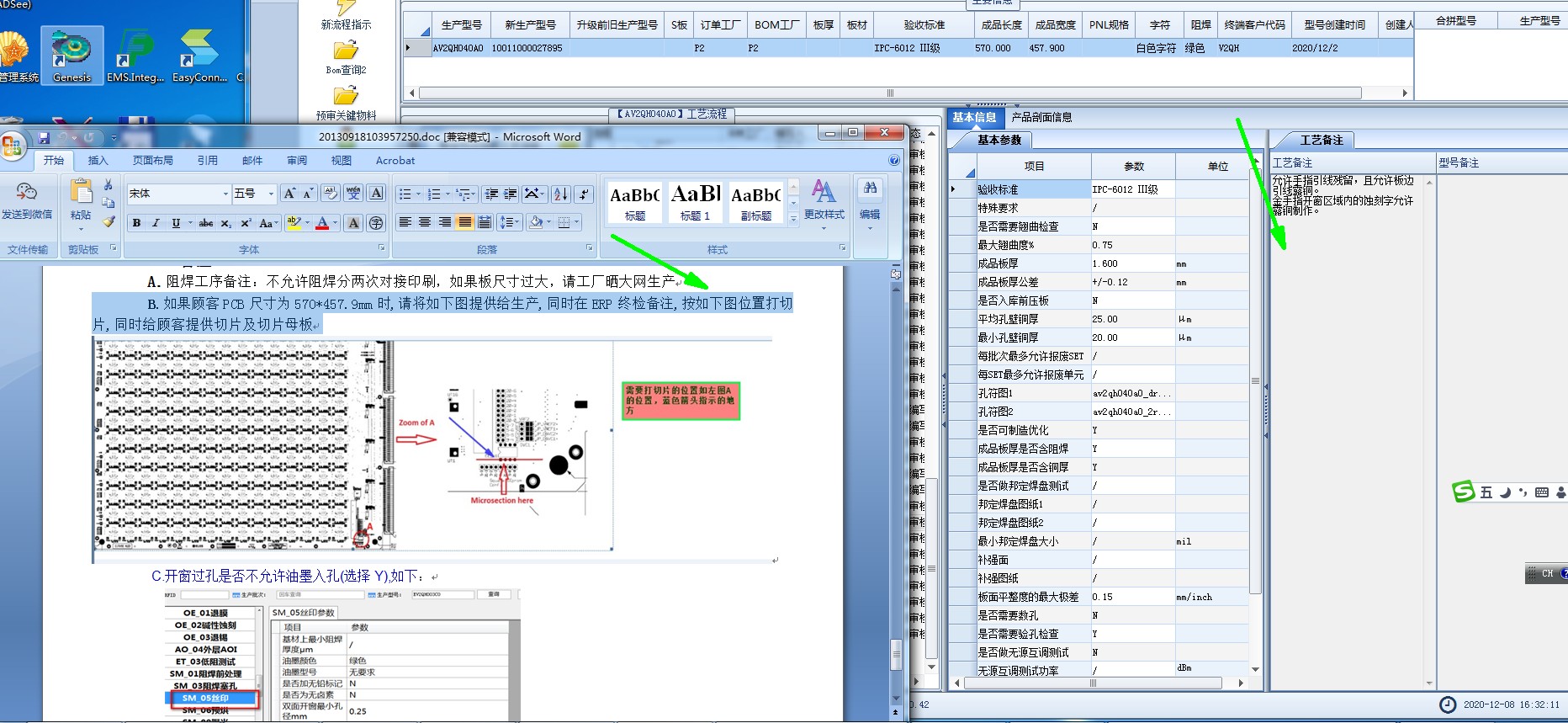Expand the bullet list dropdown arrow
Screen dimensions: 1568x723
(x=418, y=194)
